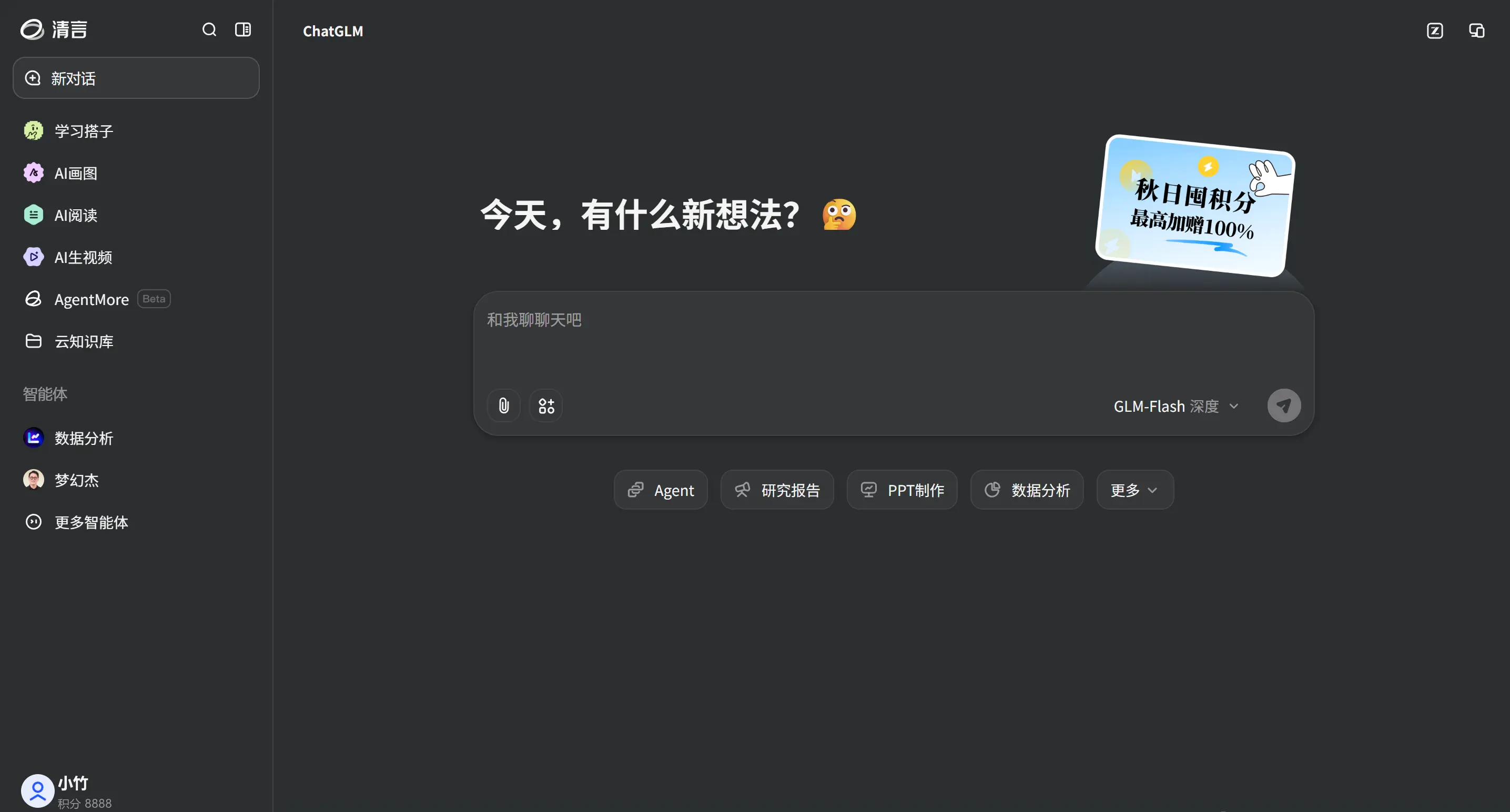Screen dimensions: 1510x812
Task: Select the 数据分析 chip under input
Action: click(1027, 490)
